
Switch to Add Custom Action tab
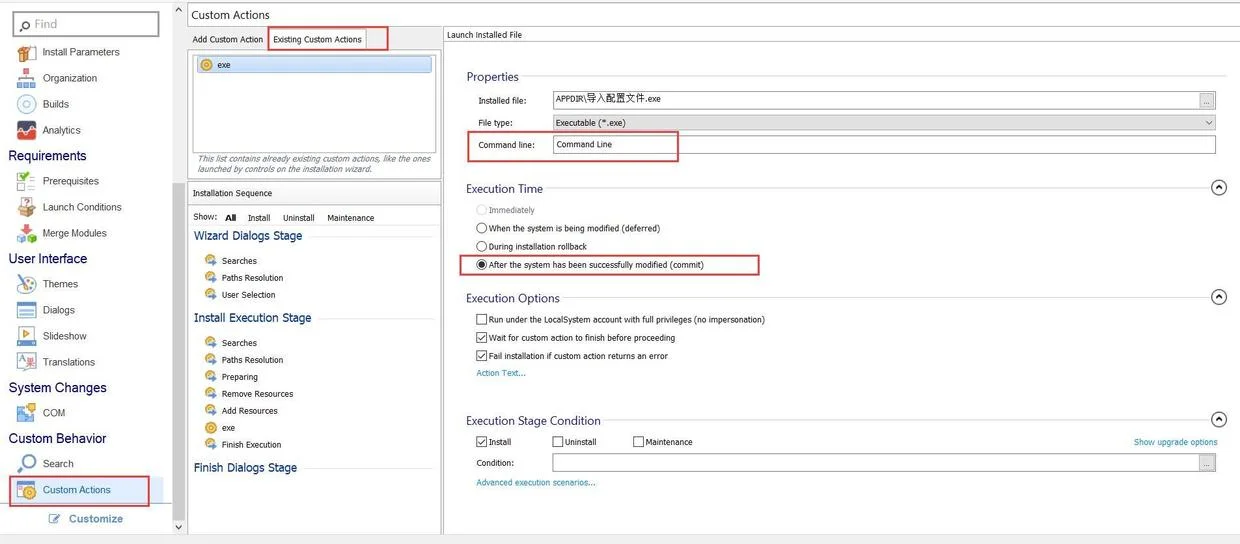(x=228, y=40)
